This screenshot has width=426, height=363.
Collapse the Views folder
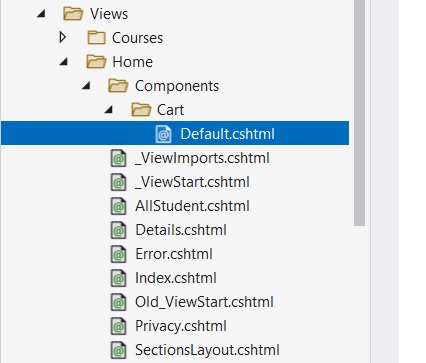[41, 14]
